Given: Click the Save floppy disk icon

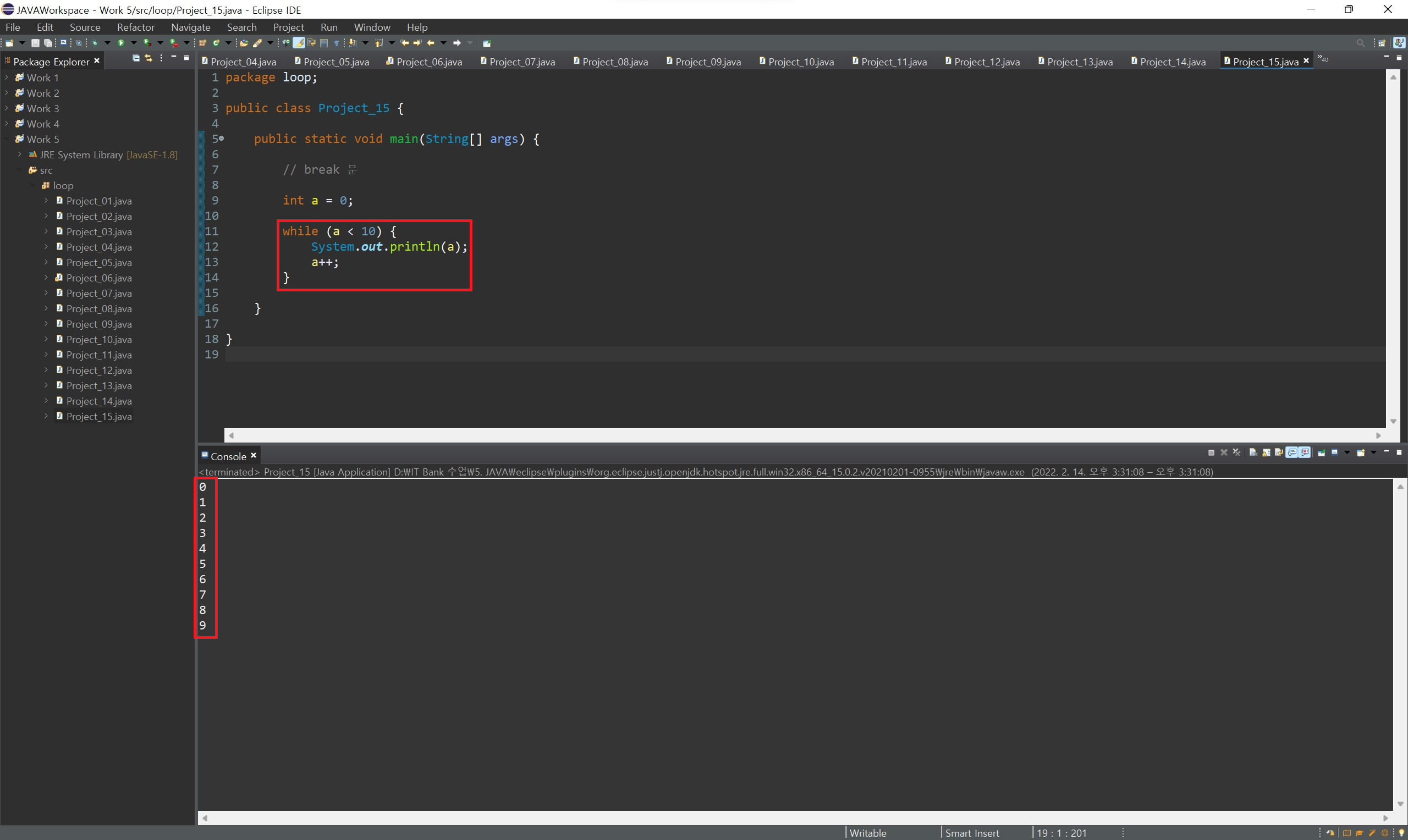Looking at the screenshot, I should click(35, 43).
